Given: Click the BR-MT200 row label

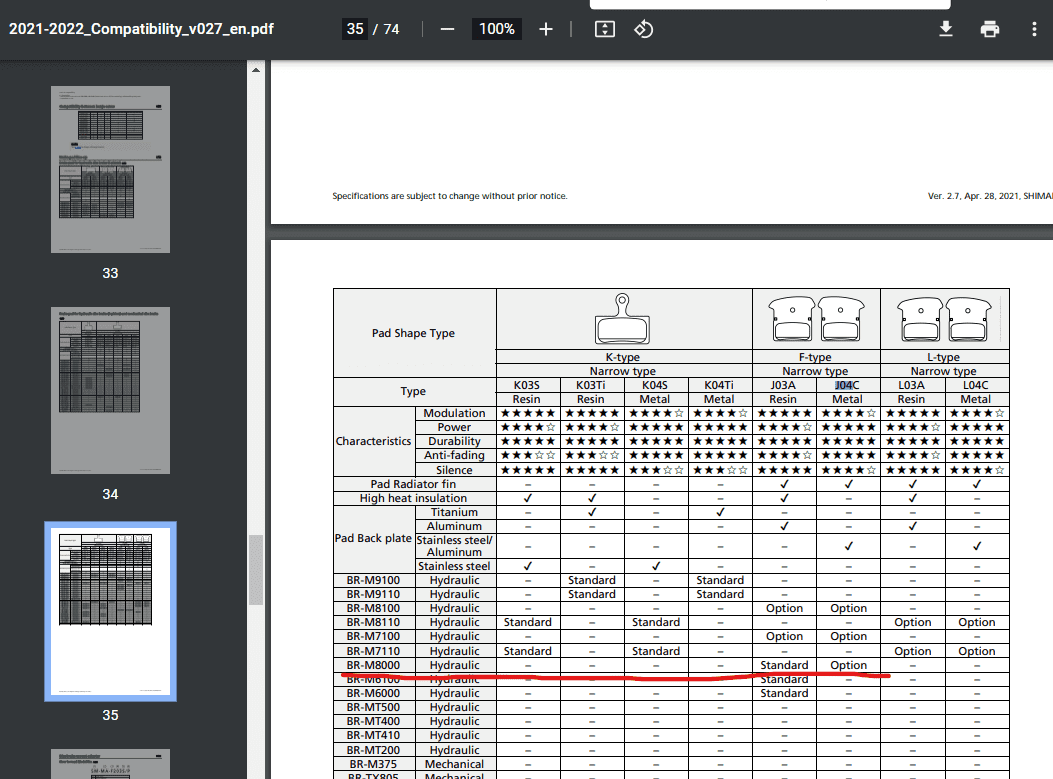Looking at the screenshot, I should [x=373, y=750].
